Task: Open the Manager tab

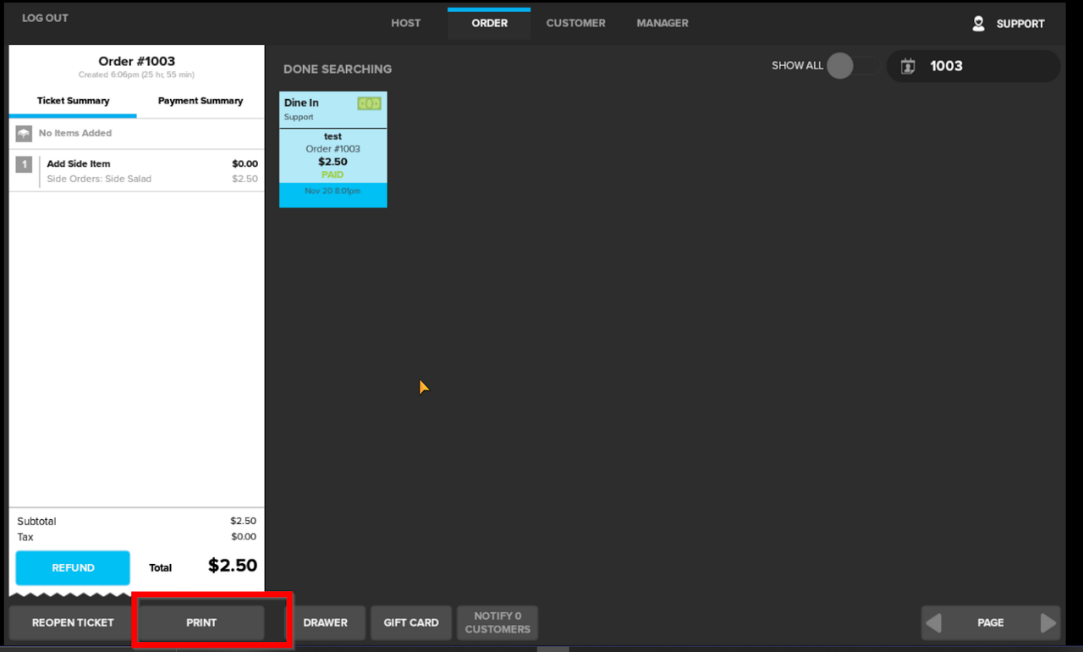Action: (662, 23)
